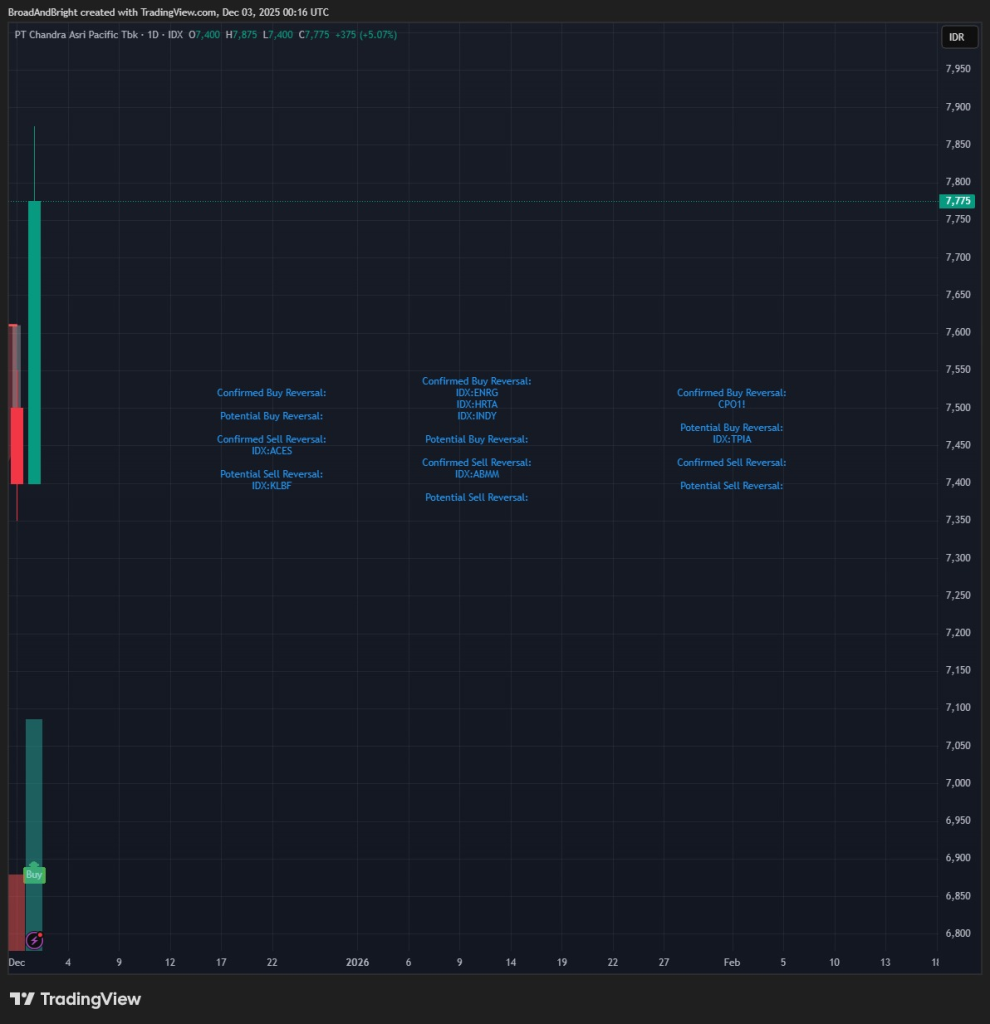
Task: Click the purple lightning event icon
Action: tap(34, 939)
